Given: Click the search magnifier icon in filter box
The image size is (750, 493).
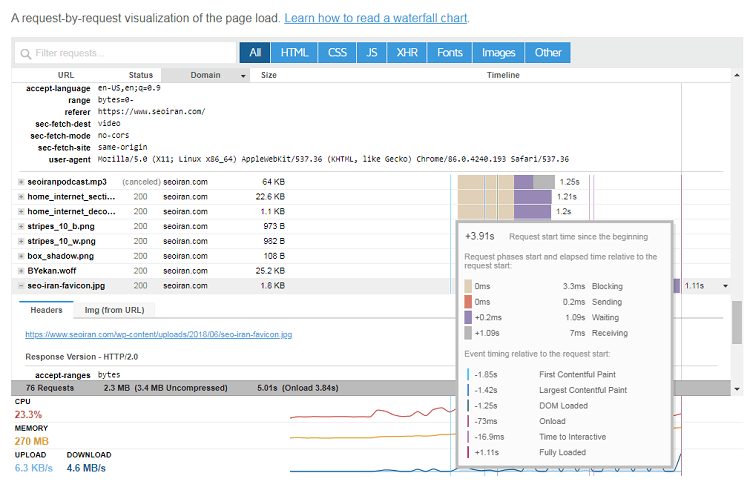Looking at the screenshot, I should (25, 54).
